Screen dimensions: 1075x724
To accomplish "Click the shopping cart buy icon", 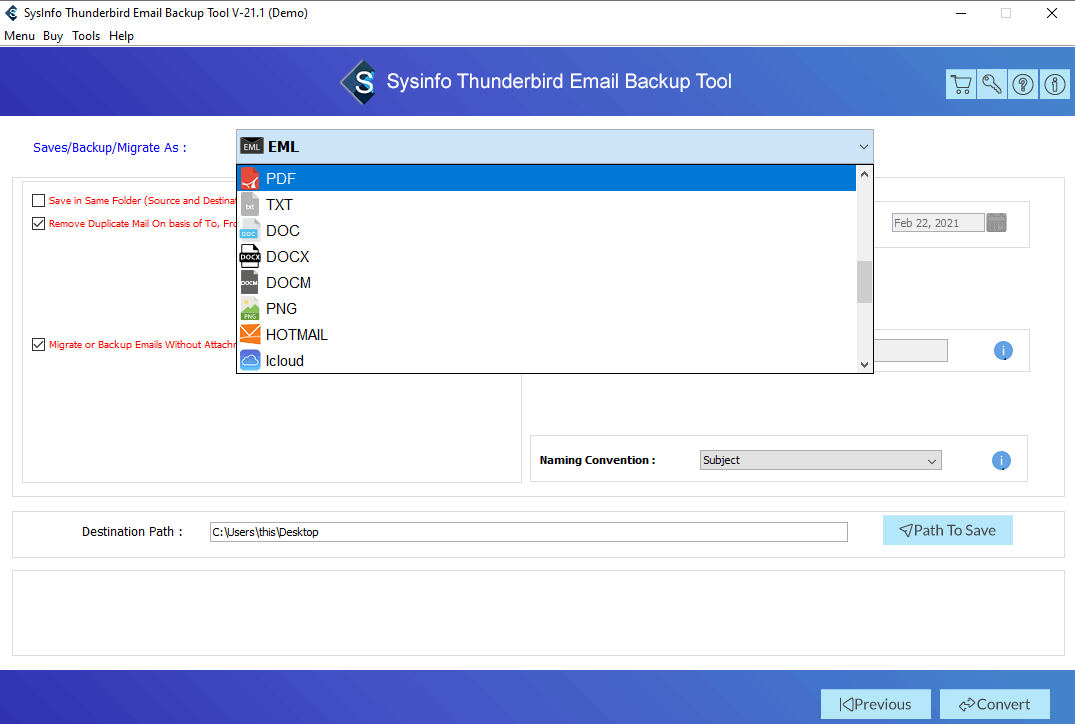I will (961, 85).
